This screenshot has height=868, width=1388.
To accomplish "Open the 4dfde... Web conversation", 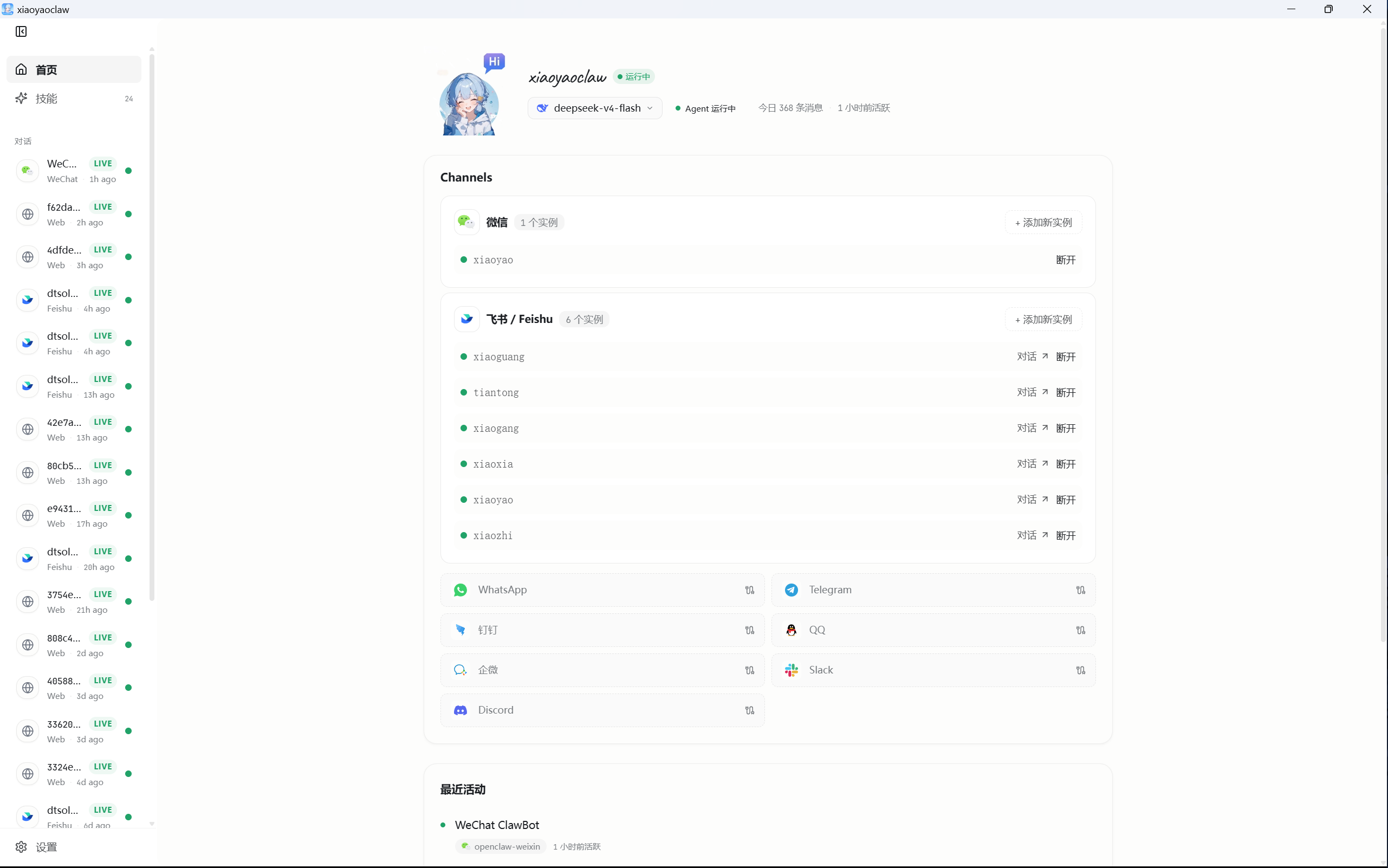I will 74,257.
